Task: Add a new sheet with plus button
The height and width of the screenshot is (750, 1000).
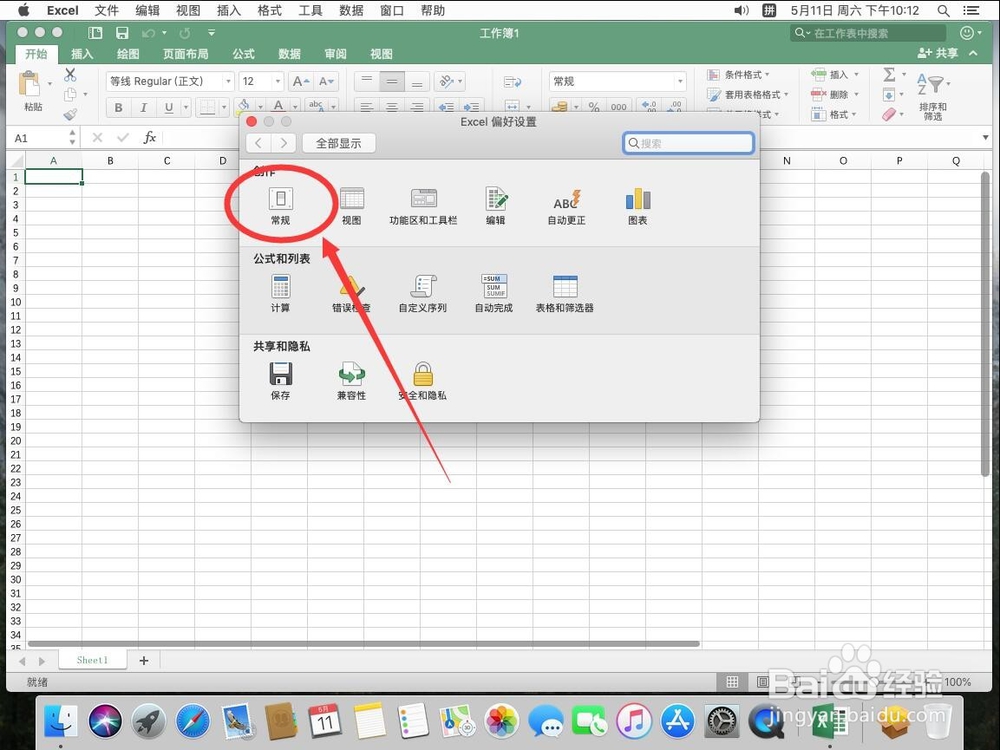Action: (143, 660)
